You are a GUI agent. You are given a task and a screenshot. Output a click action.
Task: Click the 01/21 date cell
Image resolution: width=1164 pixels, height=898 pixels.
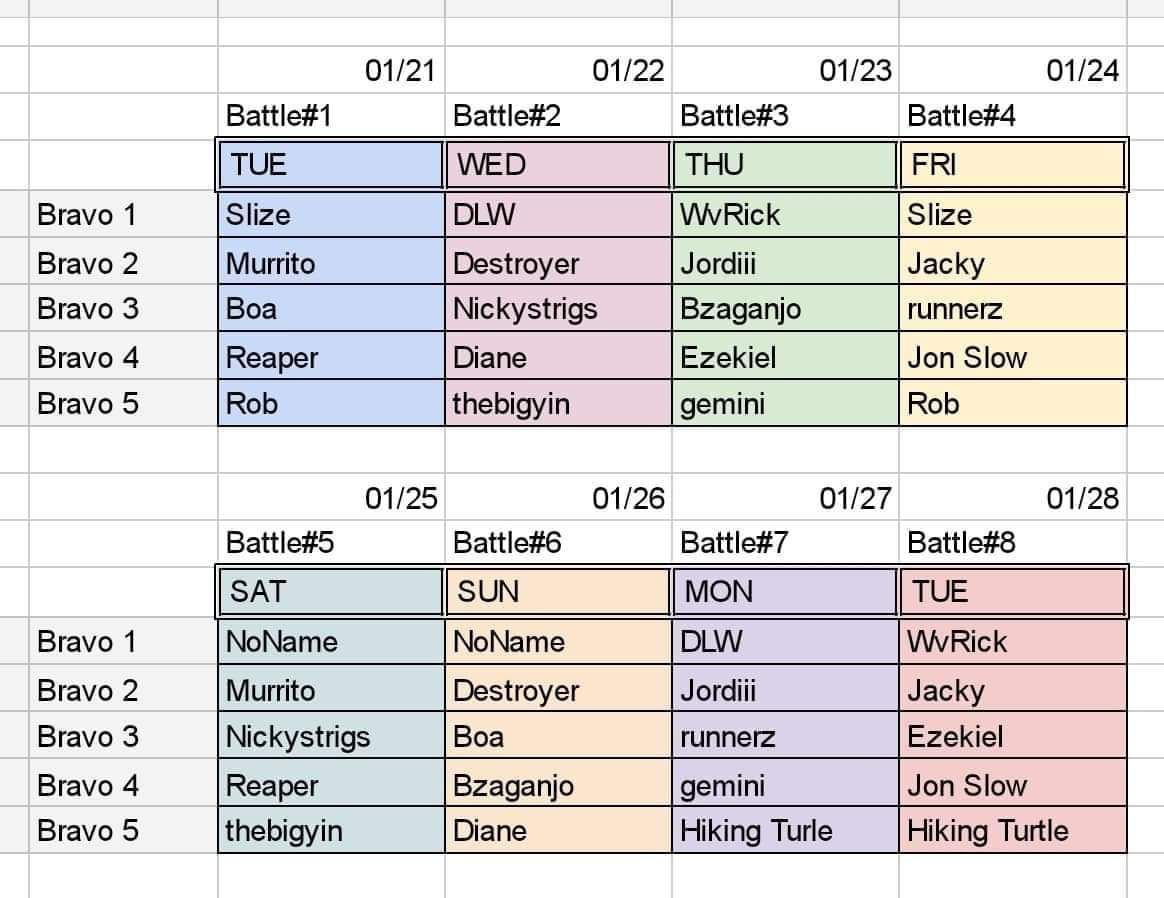coord(331,71)
